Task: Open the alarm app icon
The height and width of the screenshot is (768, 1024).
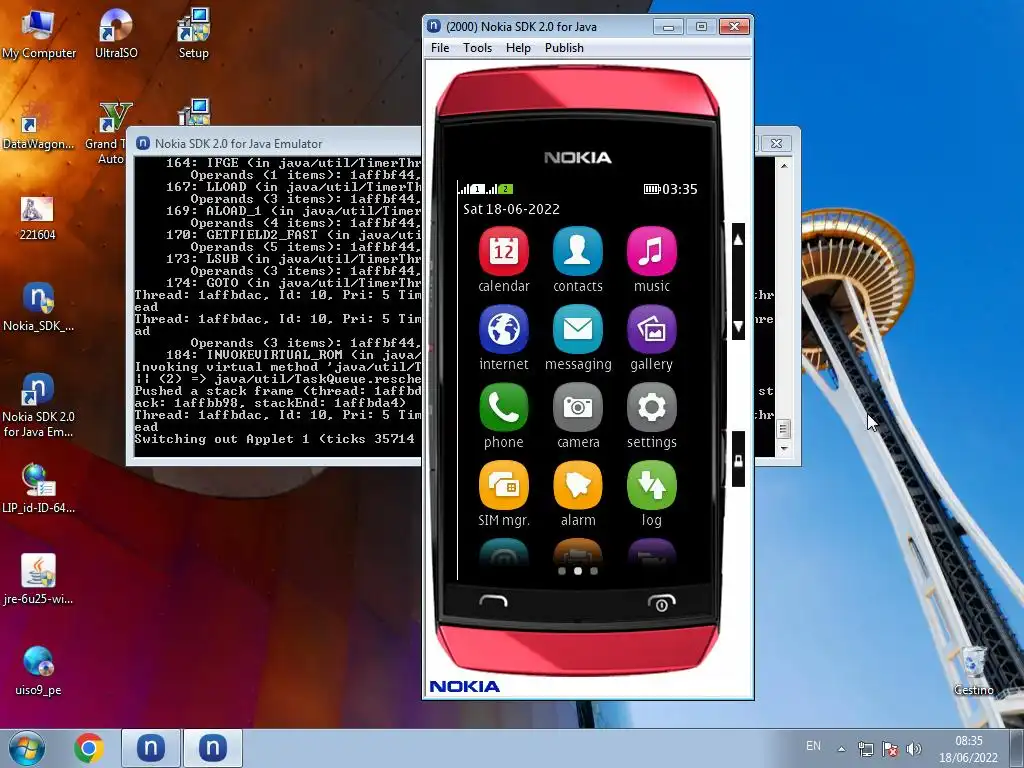Action: pyautogui.click(x=577, y=485)
